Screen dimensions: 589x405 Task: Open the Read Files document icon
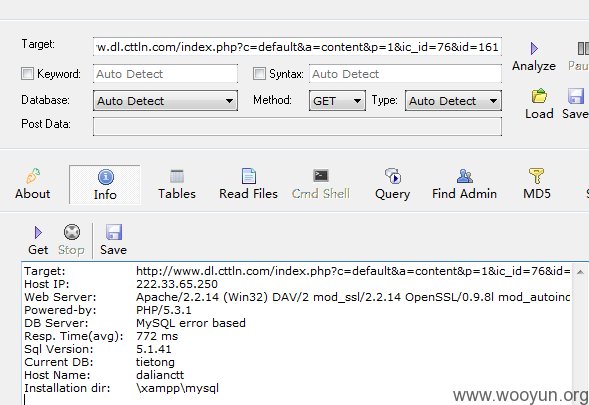point(249,176)
